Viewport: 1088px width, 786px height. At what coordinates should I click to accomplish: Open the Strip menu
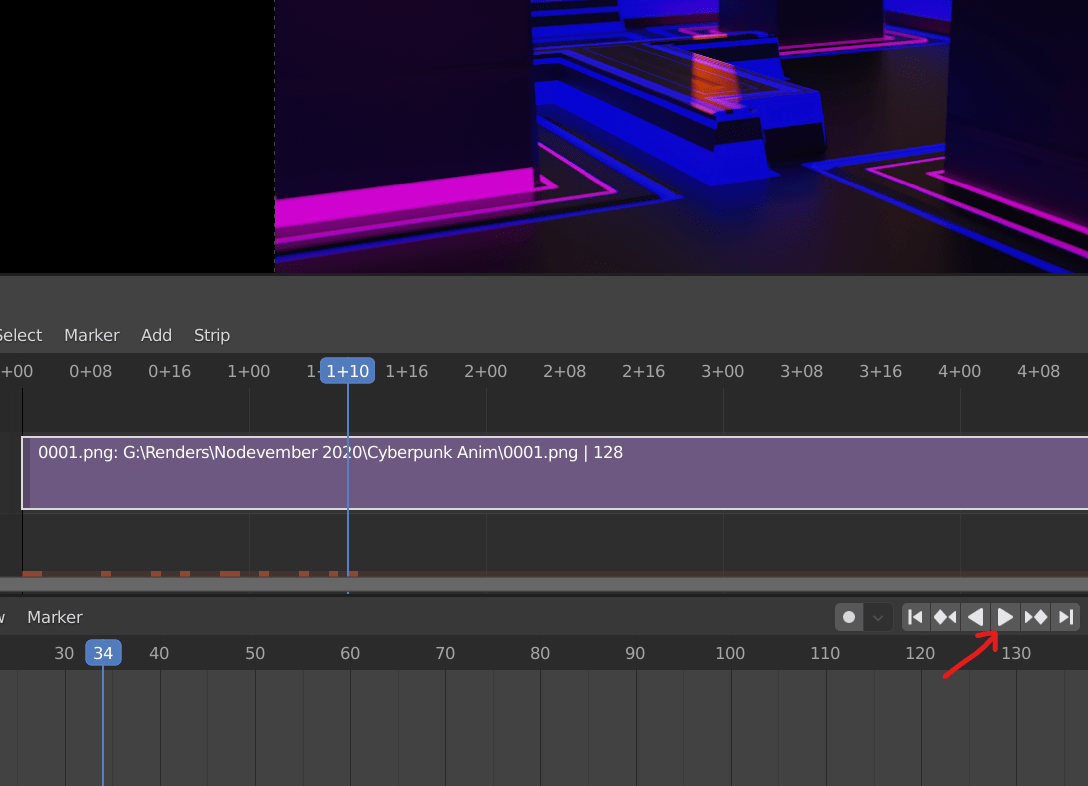pos(212,335)
